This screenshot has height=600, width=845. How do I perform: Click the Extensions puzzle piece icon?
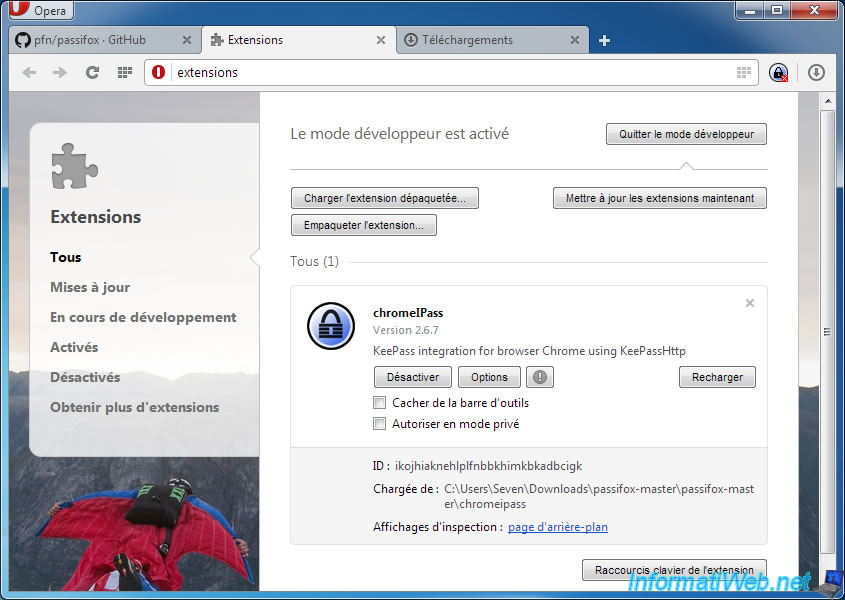tap(74, 166)
